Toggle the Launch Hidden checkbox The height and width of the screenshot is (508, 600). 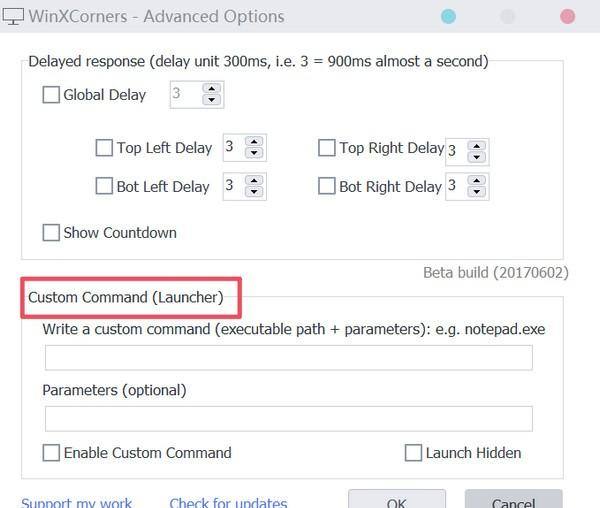[413, 453]
